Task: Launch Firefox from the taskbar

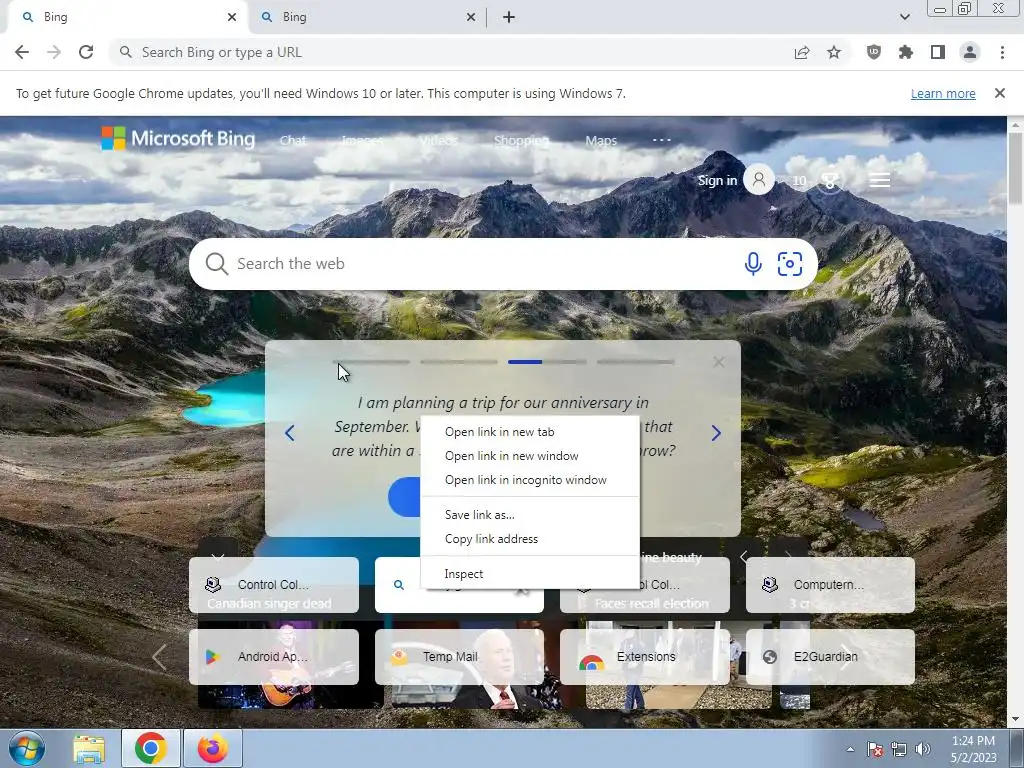Action: coord(213,748)
